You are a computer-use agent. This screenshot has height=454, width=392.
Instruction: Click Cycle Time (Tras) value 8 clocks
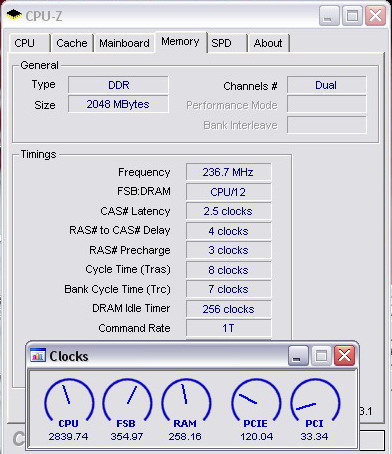click(228, 270)
